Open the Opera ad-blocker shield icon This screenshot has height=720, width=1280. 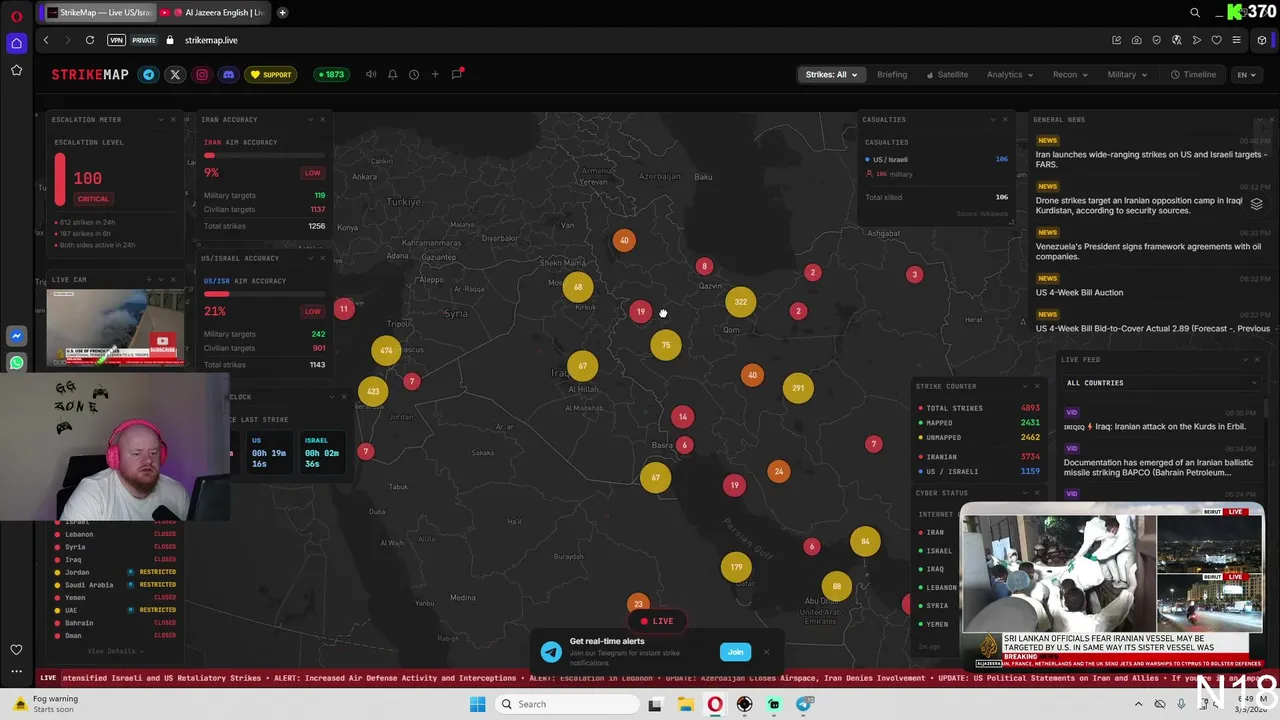1156,40
